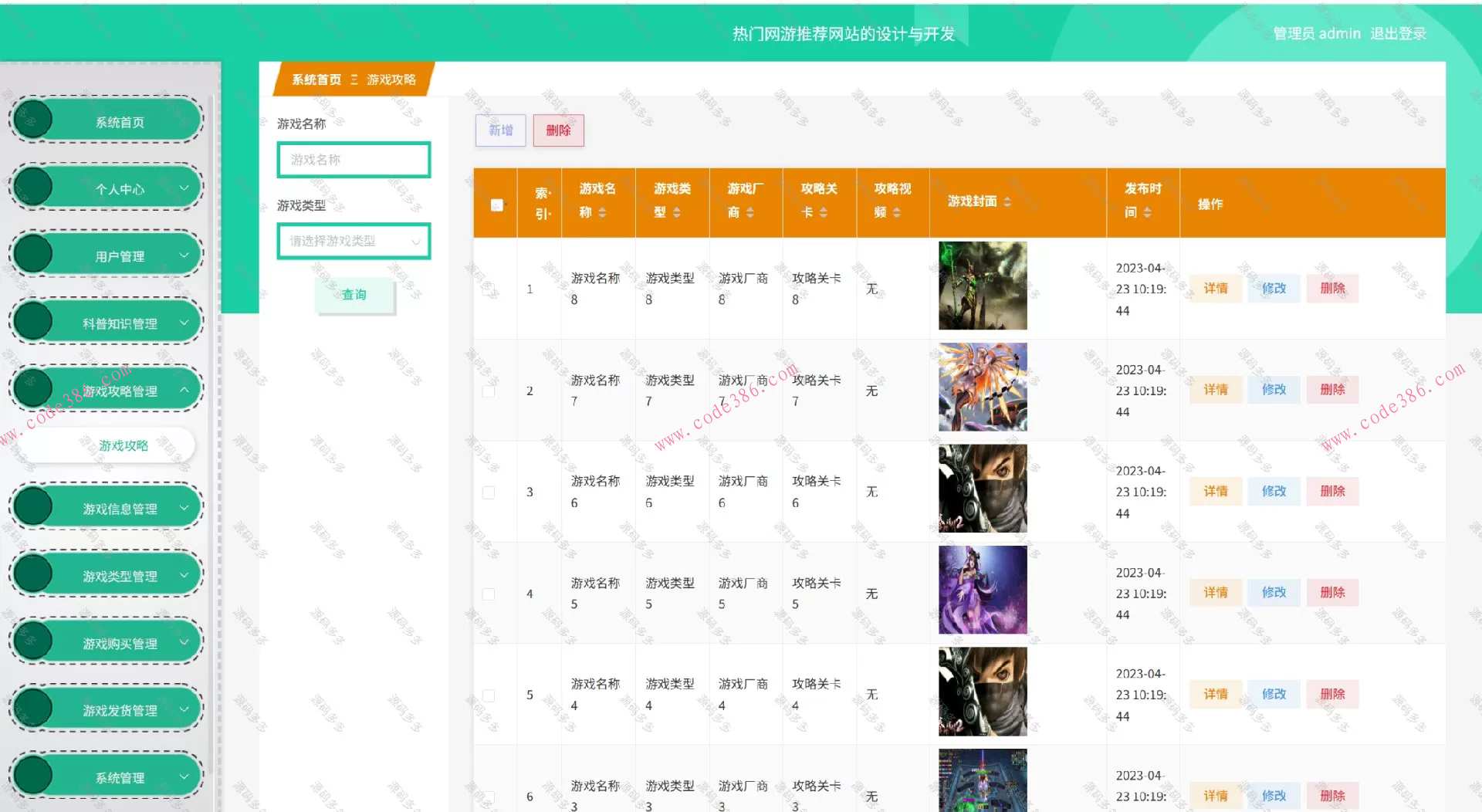Check the row checkbox for 游戏名称7

[x=489, y=391]
